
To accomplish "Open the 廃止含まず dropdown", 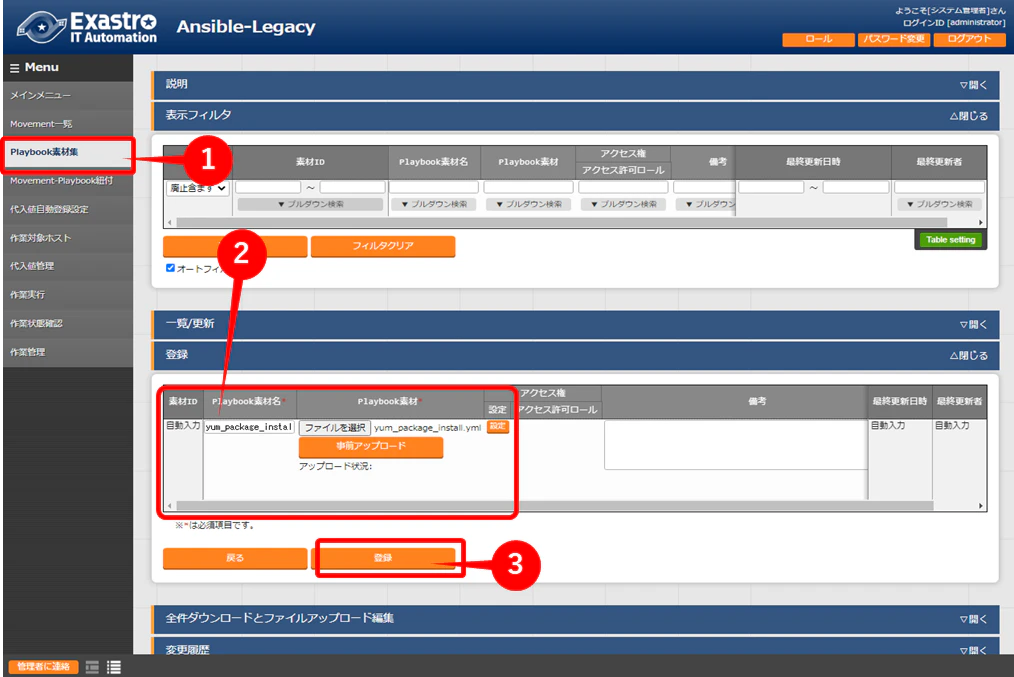I will click(198, 188).
